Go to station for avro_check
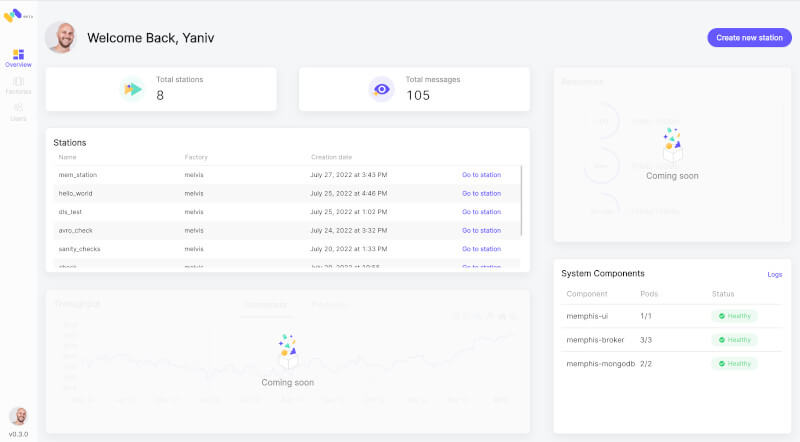Viewport: 800px width, 442px height. click(481, 230)
